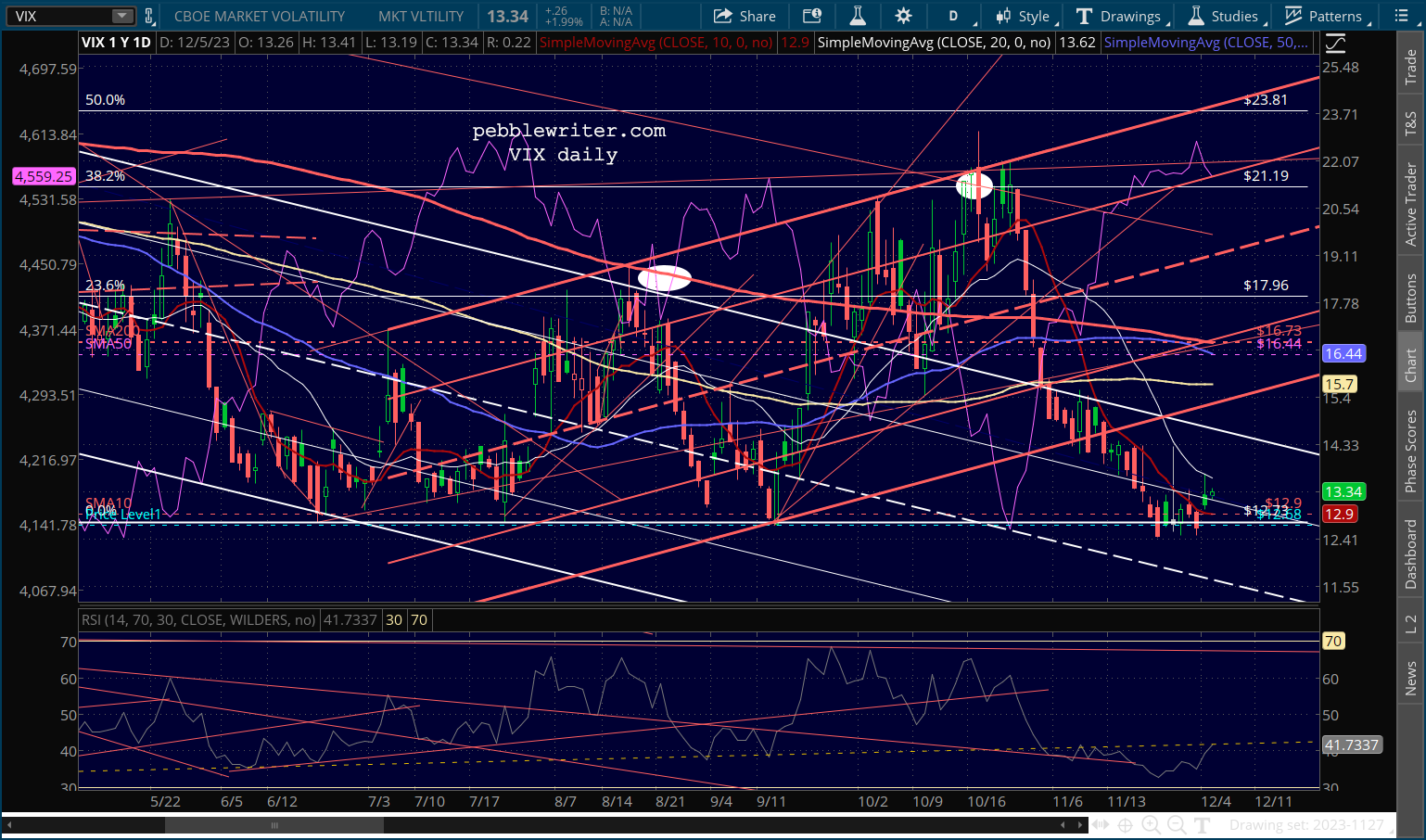The width and height of the screenshot is (1426, 840).
Task: Click the 16.44 price bubble on axis
Action: pyautogui.click(x=1343, y=353)
